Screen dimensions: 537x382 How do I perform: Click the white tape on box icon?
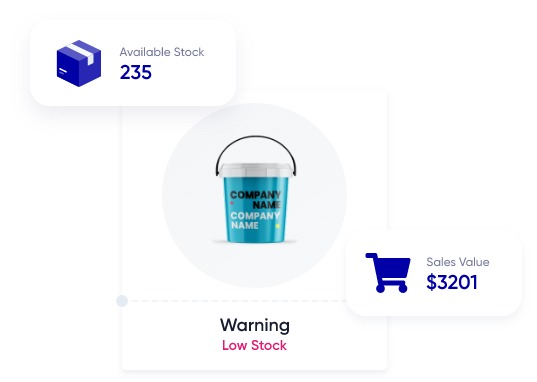pos(82,53)
